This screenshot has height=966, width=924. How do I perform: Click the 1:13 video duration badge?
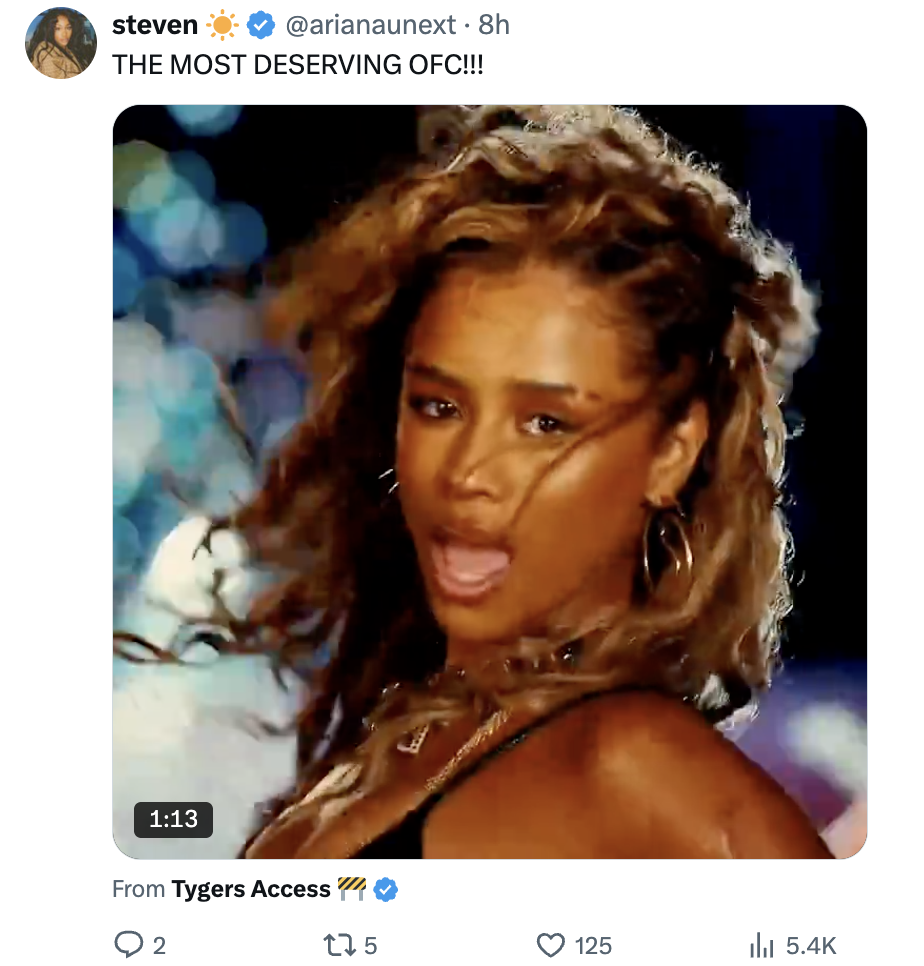[174, 819]
